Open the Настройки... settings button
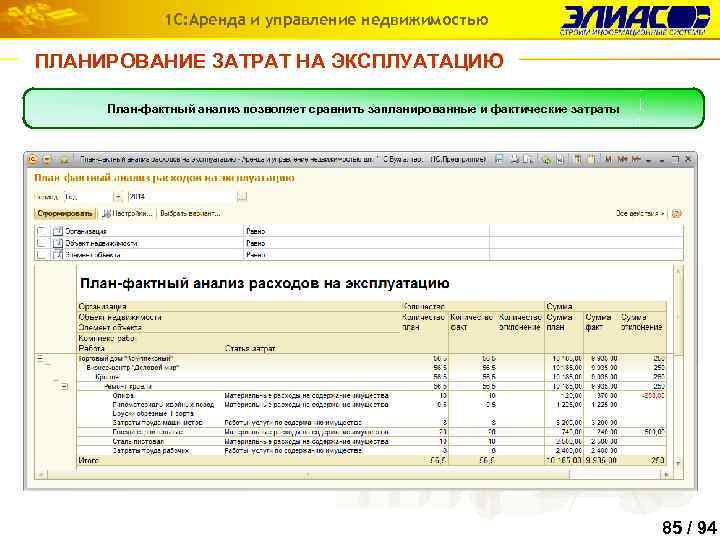The image size is (720, 540). coord(127,214)
